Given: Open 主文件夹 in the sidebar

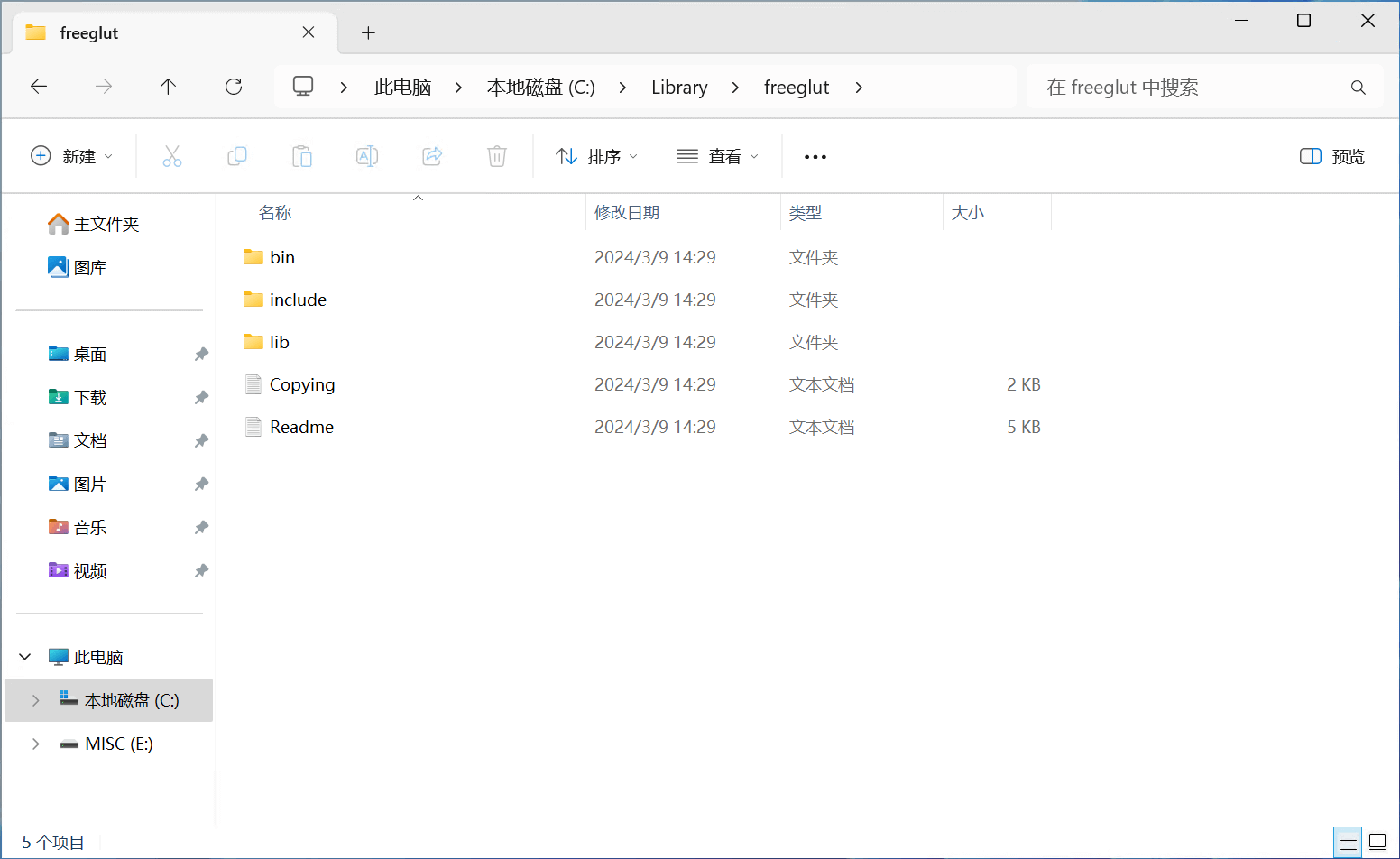Looking at the screenshot, I should [x=95, y=224].
